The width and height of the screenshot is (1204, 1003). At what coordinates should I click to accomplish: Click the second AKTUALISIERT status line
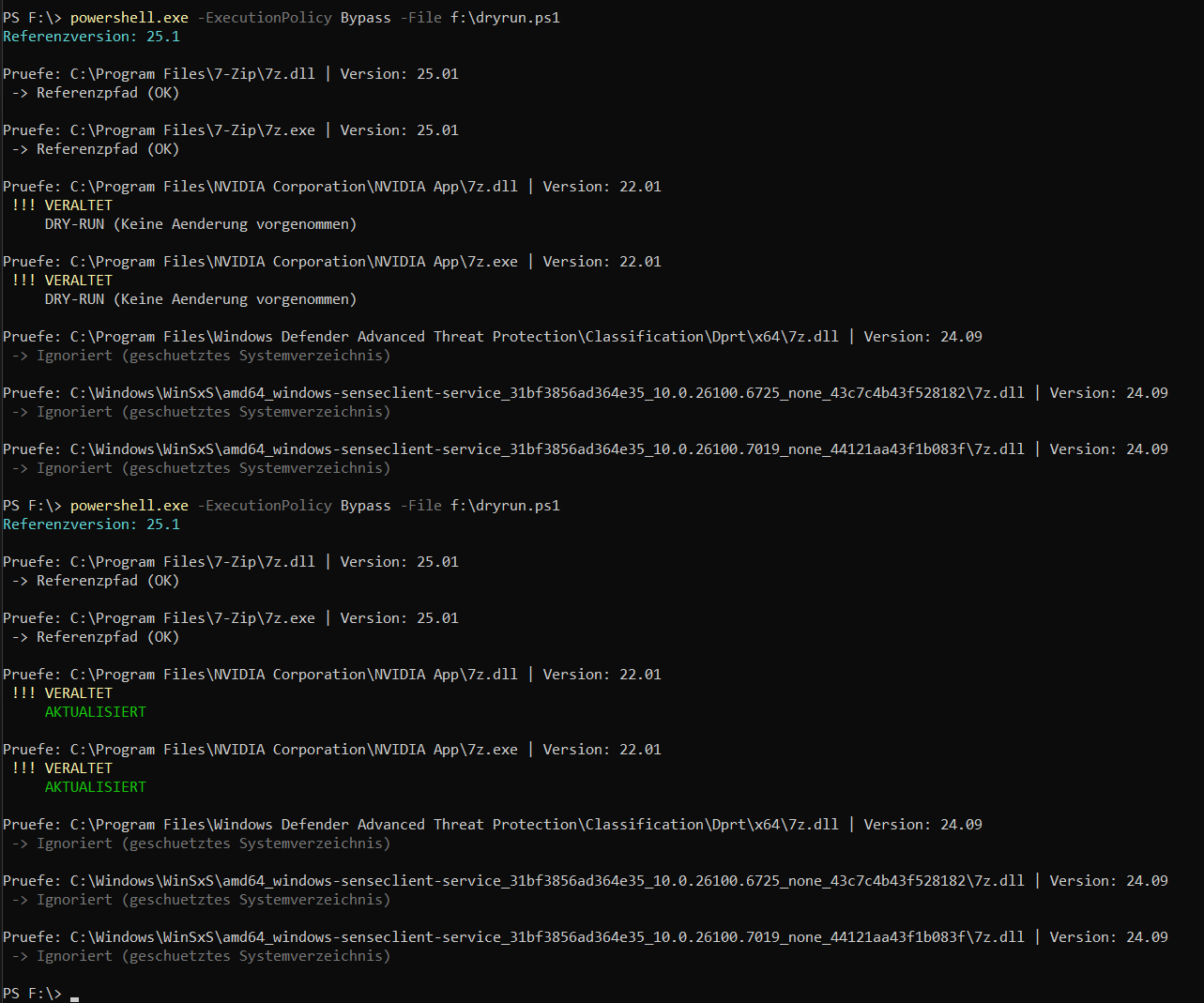point(95,786)
